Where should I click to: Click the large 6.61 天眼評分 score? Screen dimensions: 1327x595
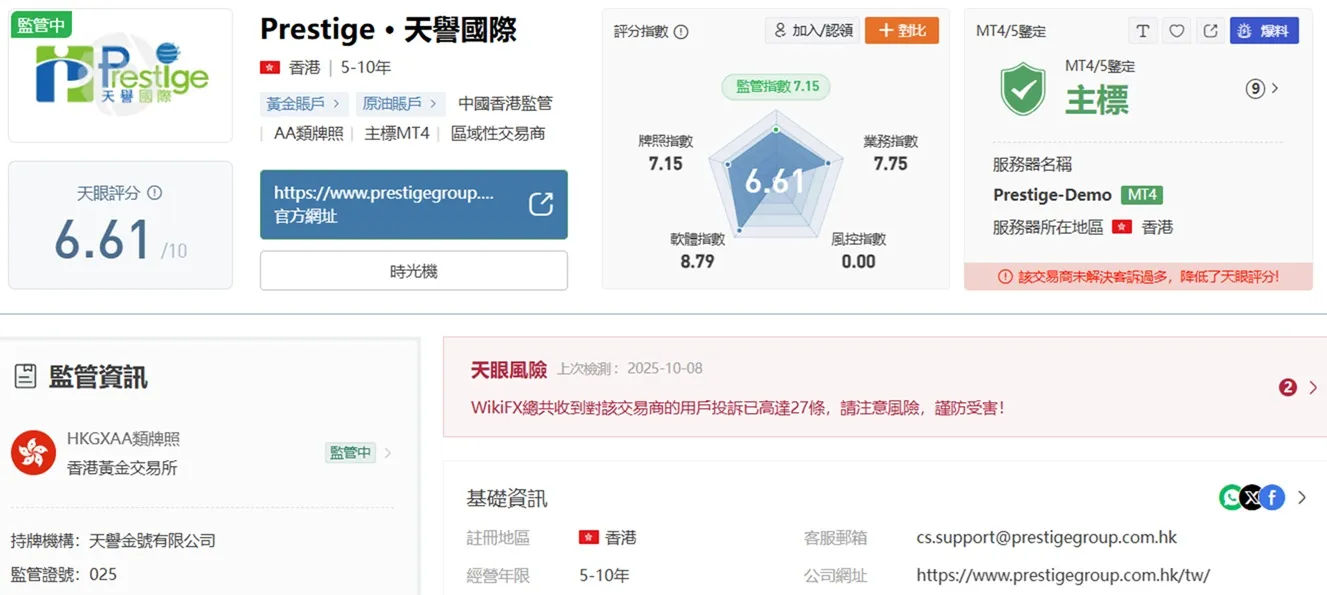click(102, 241)
